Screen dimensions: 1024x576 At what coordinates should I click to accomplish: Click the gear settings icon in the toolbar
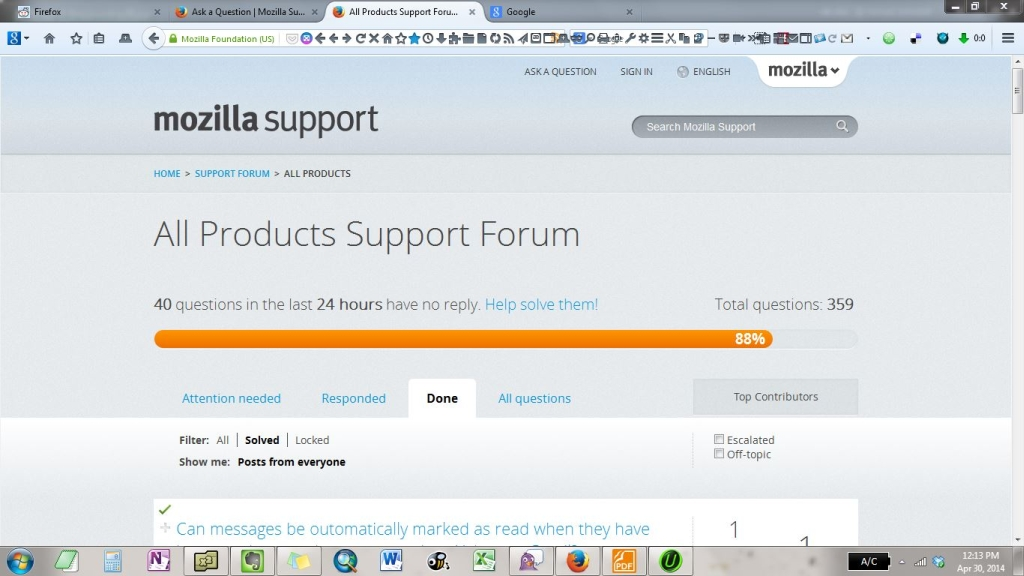644,39
